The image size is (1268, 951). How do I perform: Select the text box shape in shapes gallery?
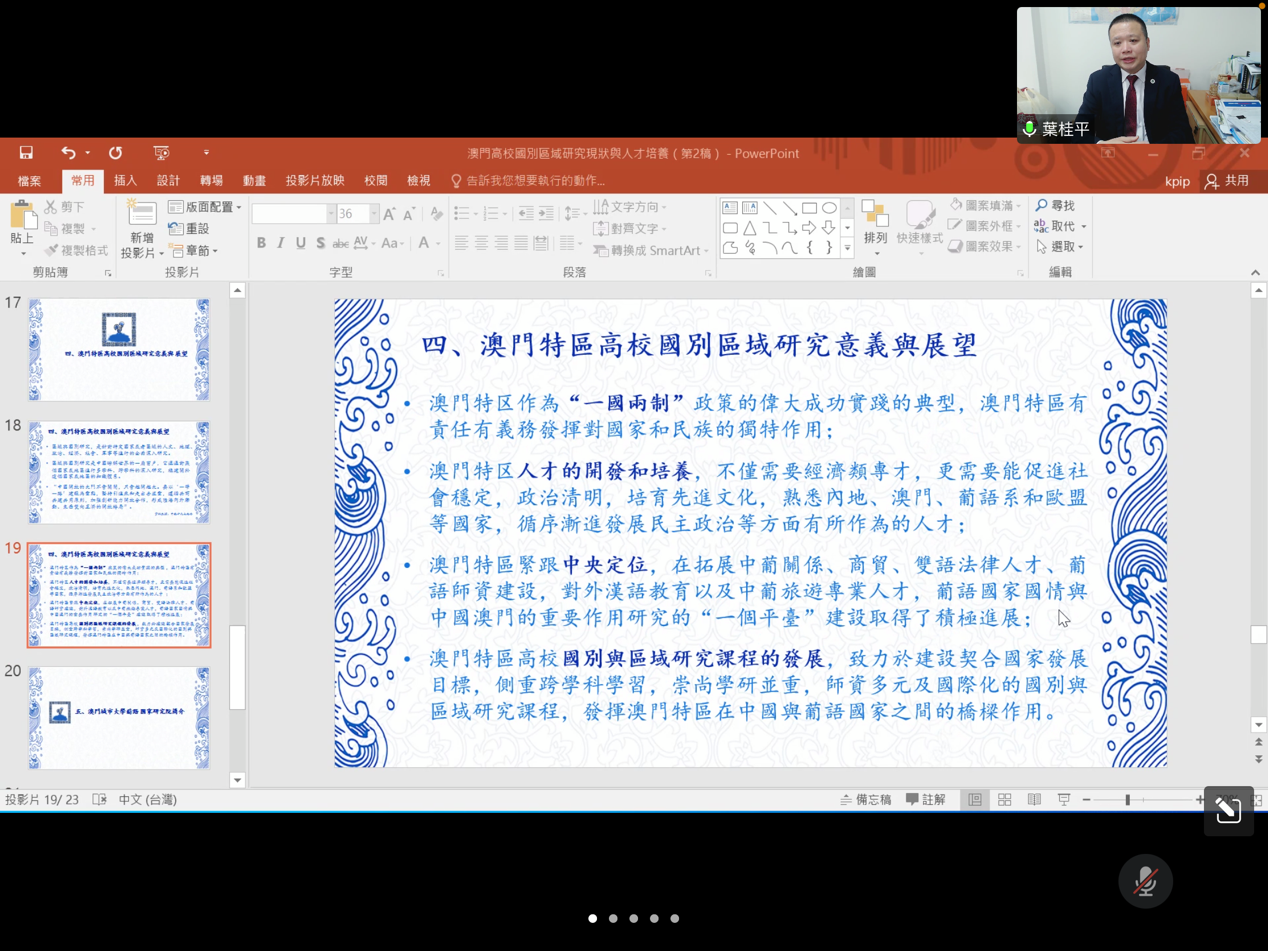coord(730,208)
